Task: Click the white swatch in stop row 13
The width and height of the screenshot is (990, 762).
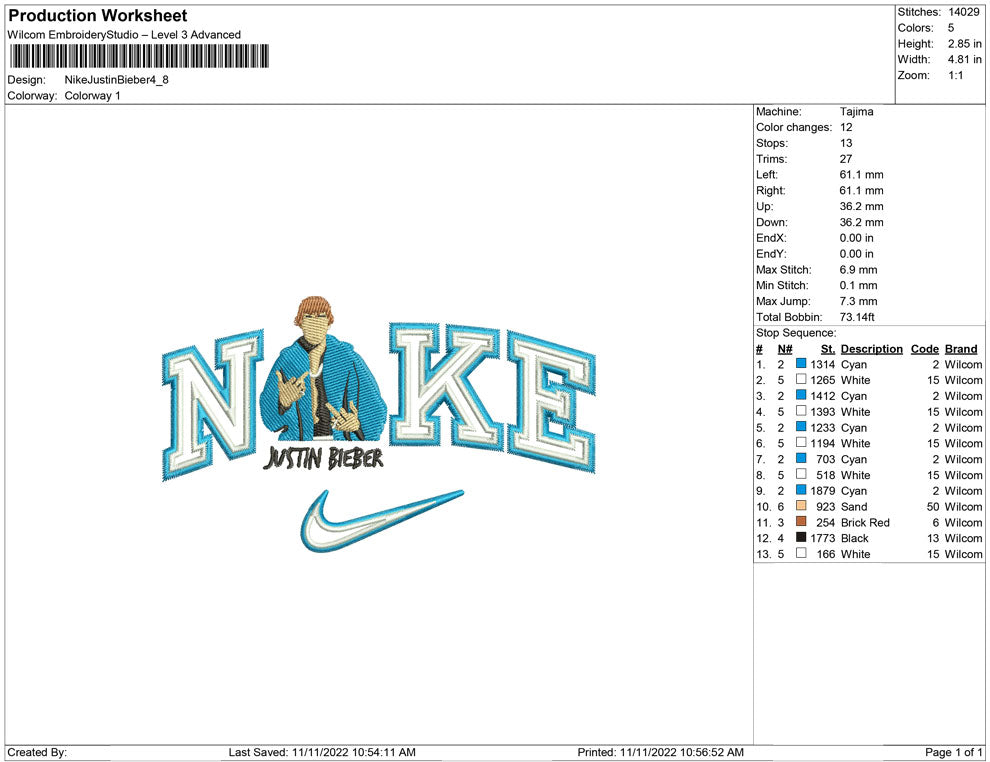Action: point(801,553)
